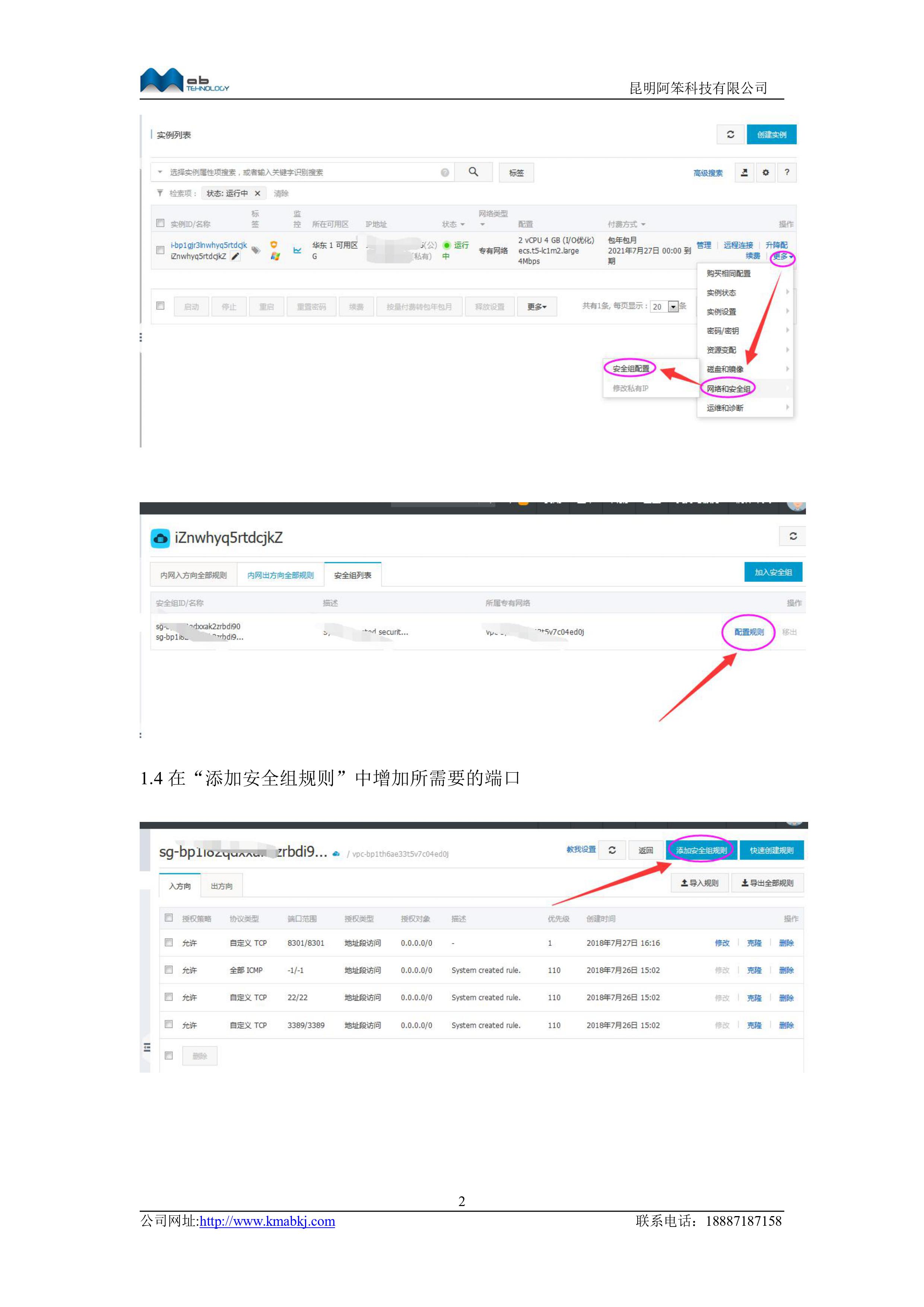Open 教我设置 help link

pyautogui.click(x=581, y=849)
